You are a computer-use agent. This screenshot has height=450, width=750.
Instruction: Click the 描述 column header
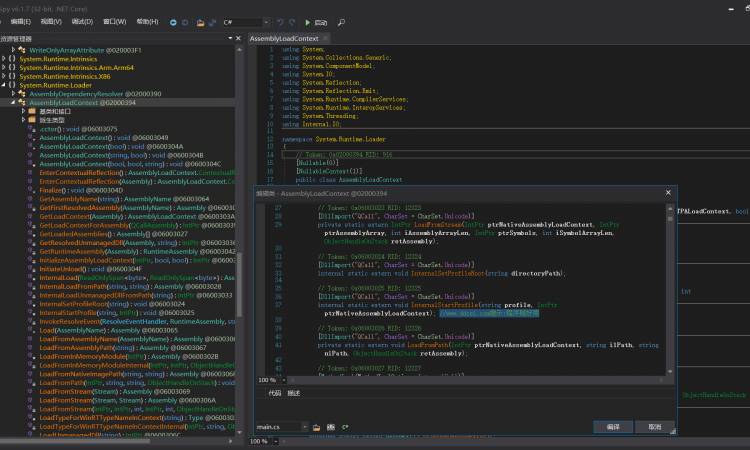pyautogui.click(x=293, y=393)
